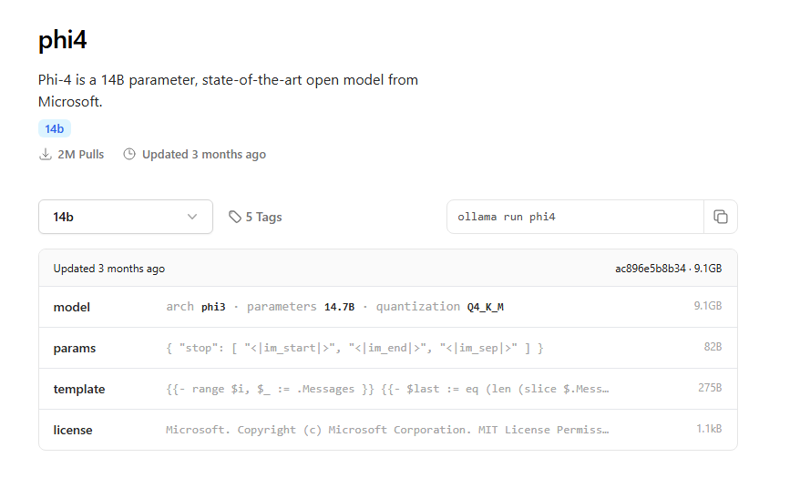
Task: Open the params row
Action: (x=388, y=348)
